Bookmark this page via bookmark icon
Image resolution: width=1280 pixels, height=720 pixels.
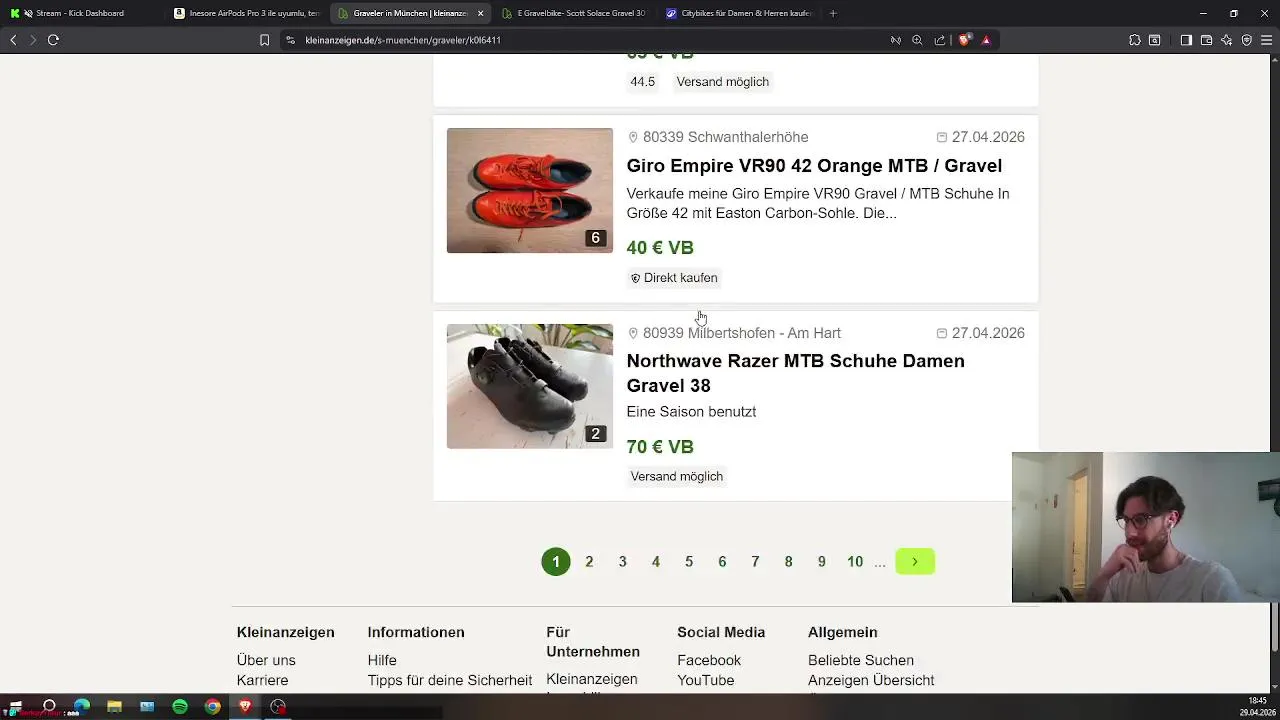(x=264, y=40)
